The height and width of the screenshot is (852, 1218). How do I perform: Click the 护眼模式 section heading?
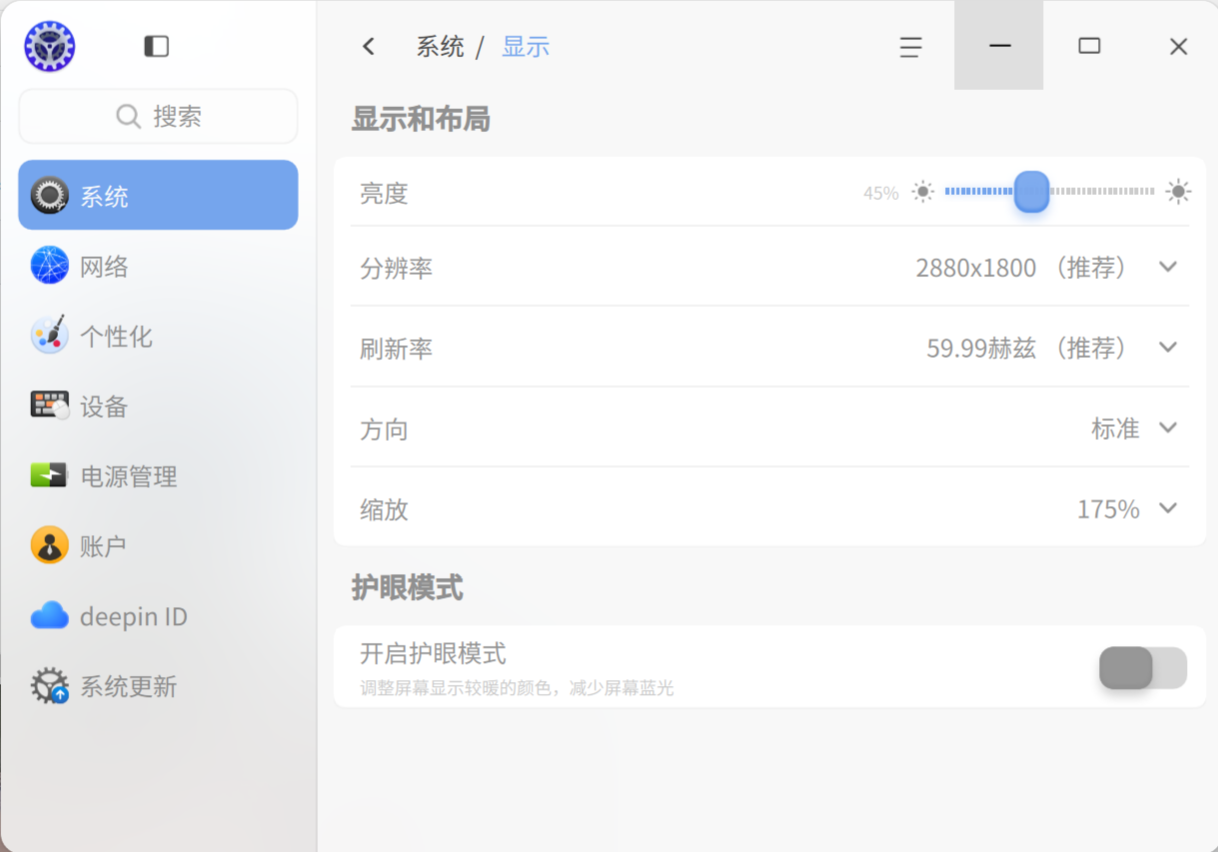407,588
